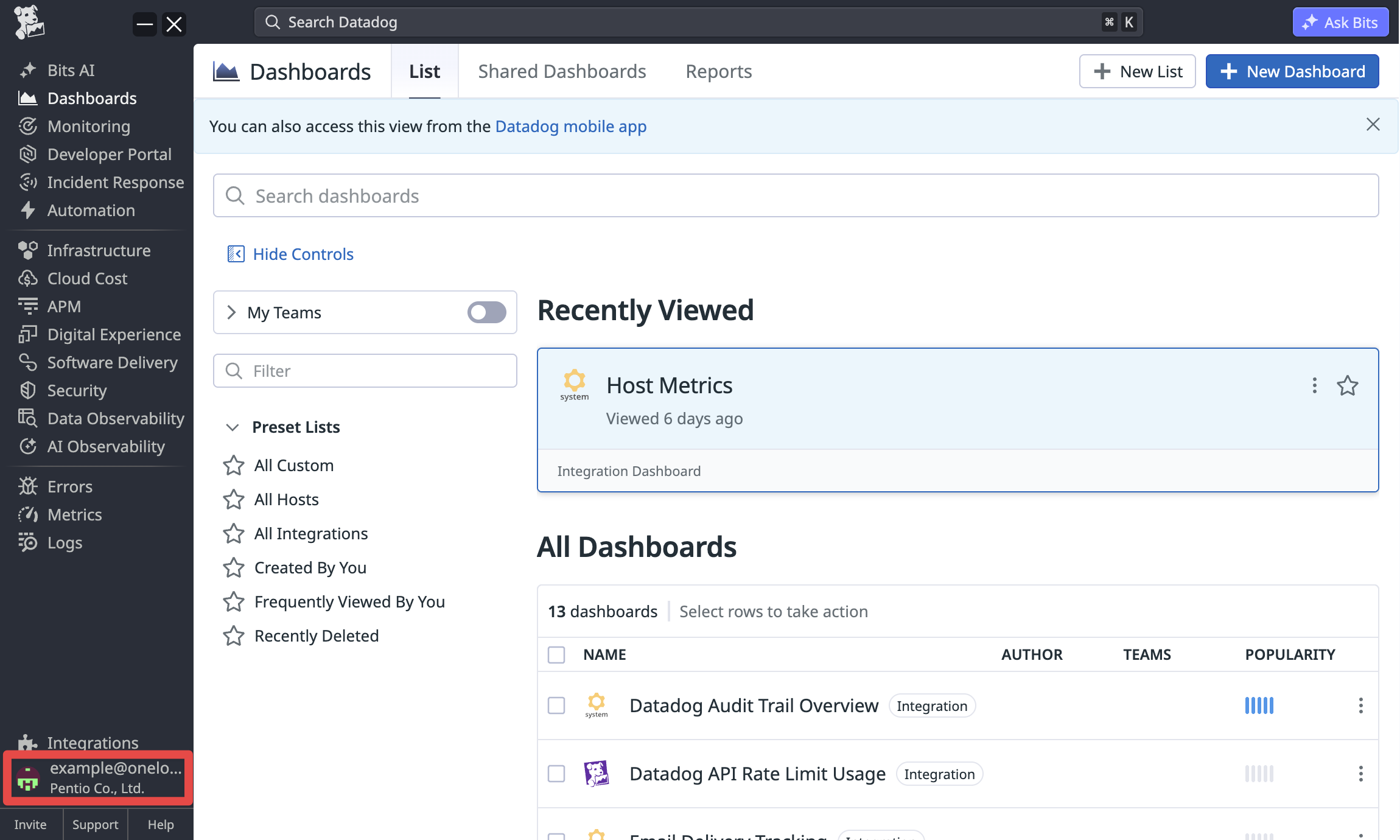Open options for Datadog Audit Trail Overview row
1400x840 pixels.
[1360, 705]
